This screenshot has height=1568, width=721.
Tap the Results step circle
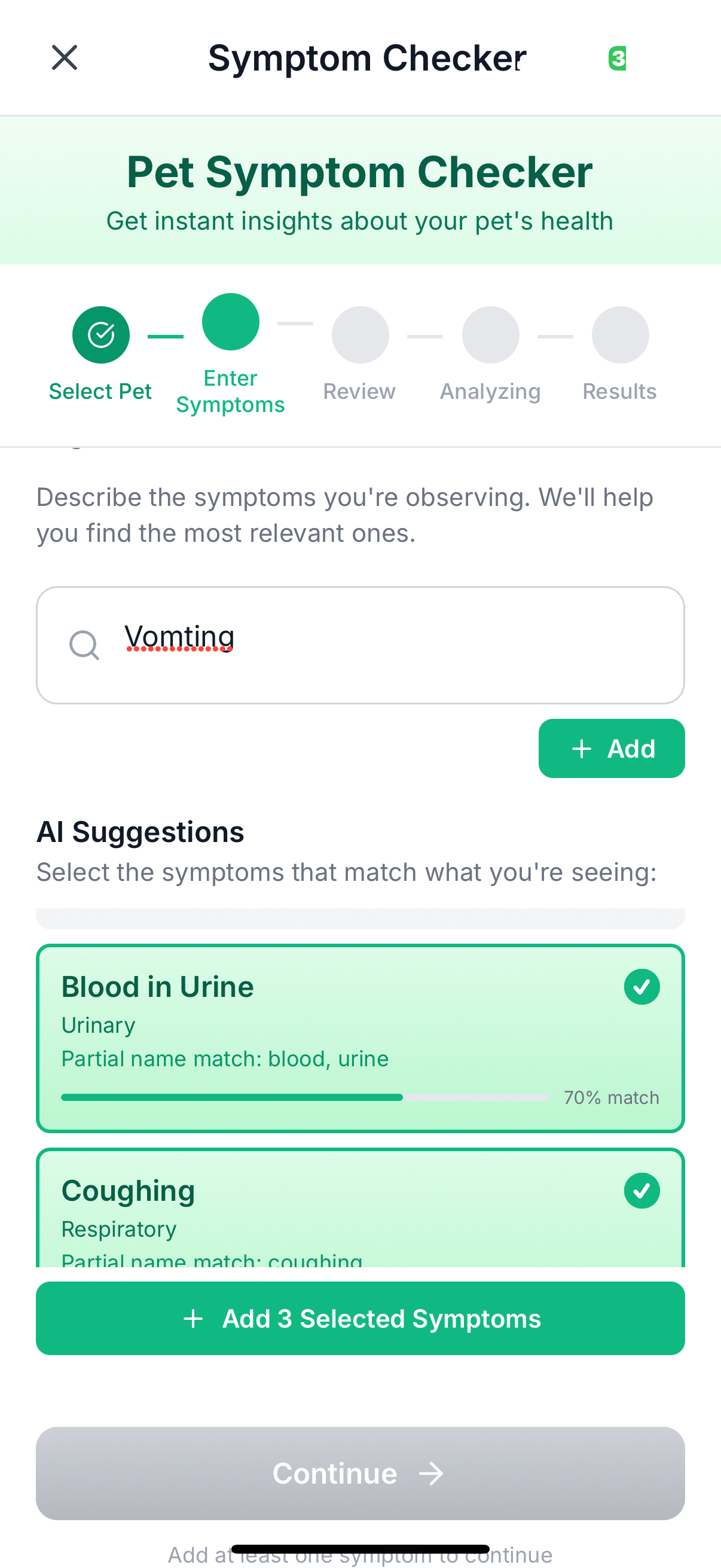pyautogui.click(x=620, y=335)
